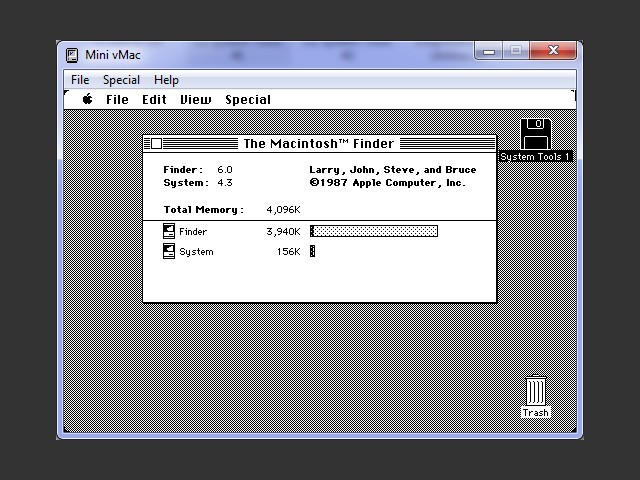Open the Macintosh Special menu
This screenshot has height=480, width=640.
248,100
